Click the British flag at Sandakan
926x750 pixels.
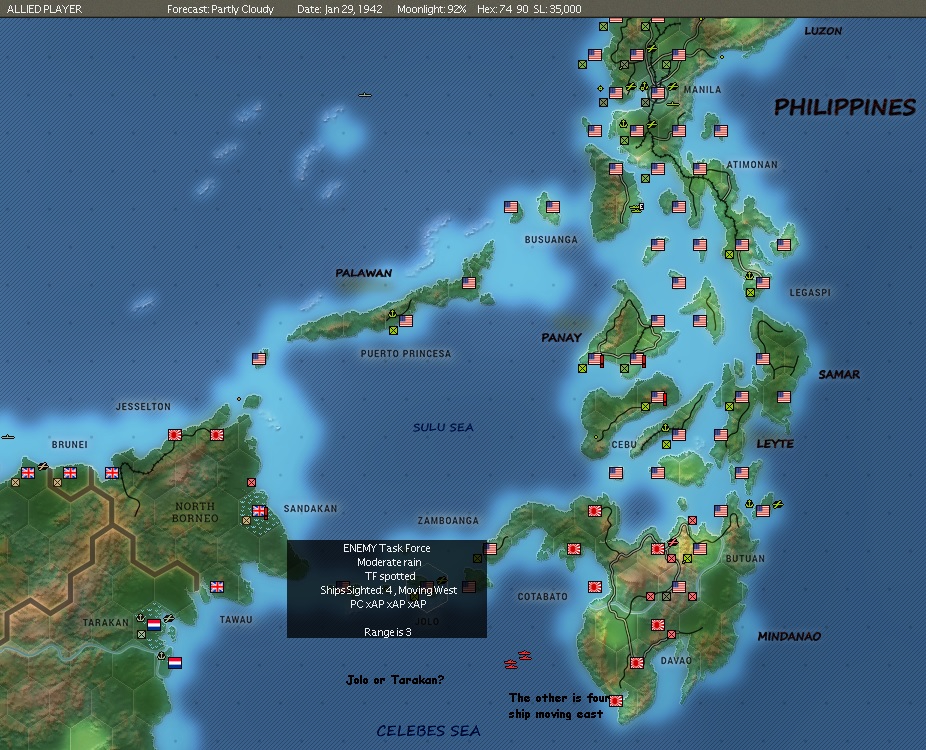click(x=259, y=511)
